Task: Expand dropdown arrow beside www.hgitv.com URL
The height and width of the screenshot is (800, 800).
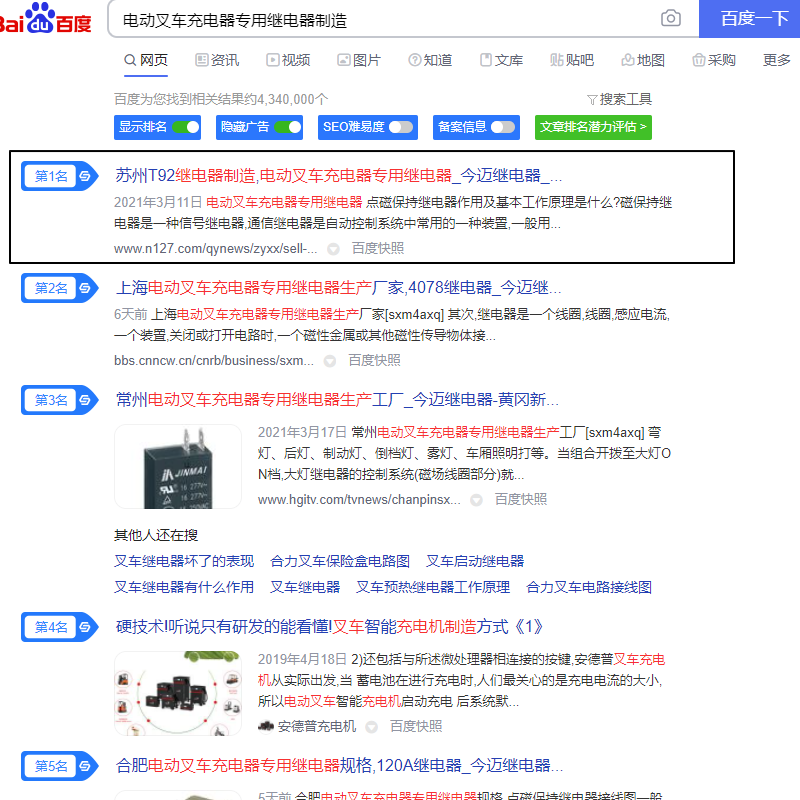Action: pyautogui.click(x=477, y=500)
